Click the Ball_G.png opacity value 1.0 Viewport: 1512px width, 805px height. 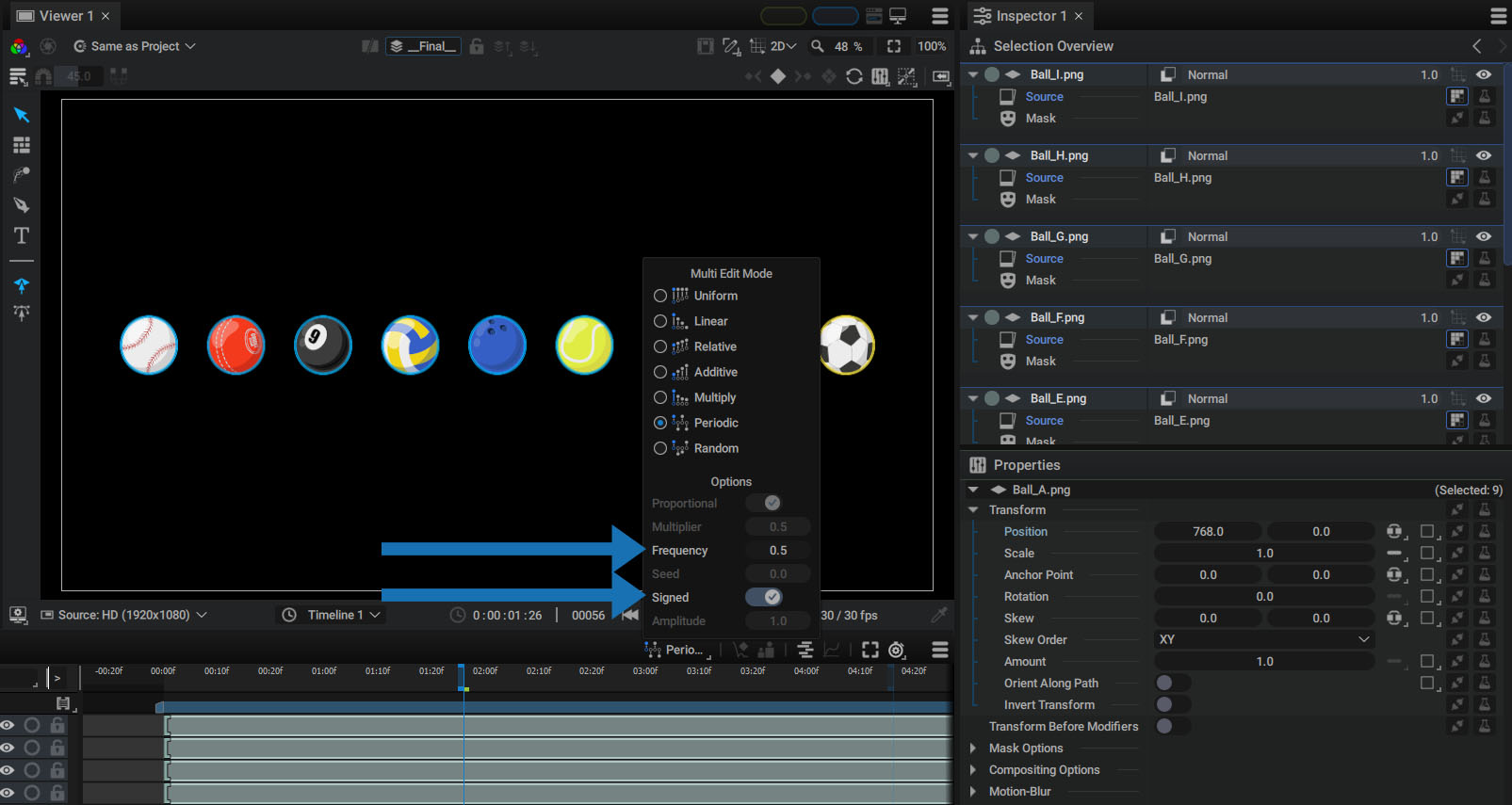(1429, 236)
